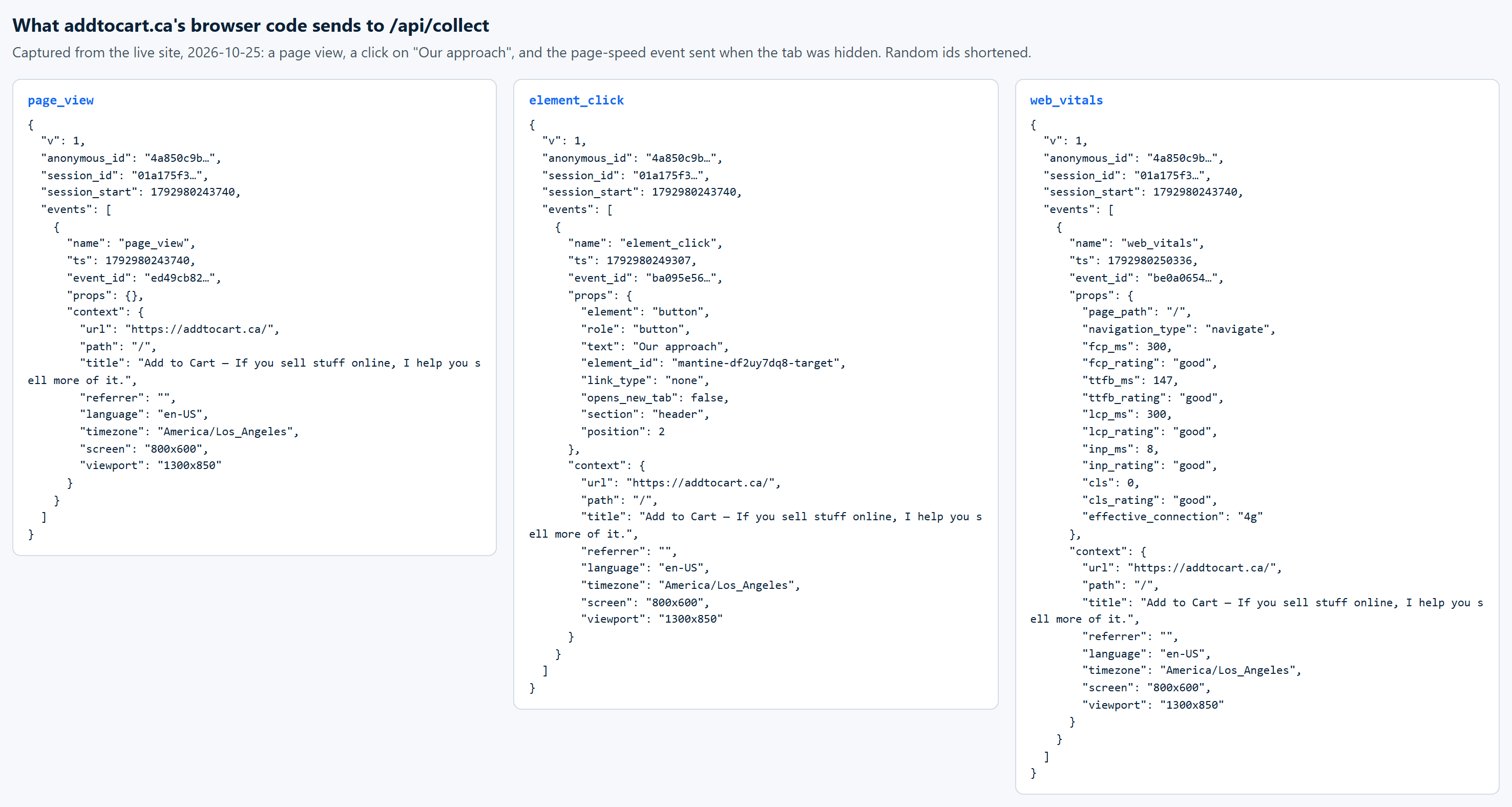Select the "section": "header" line
Viewport: 1512px width, 807px height.
click(645, 414)
